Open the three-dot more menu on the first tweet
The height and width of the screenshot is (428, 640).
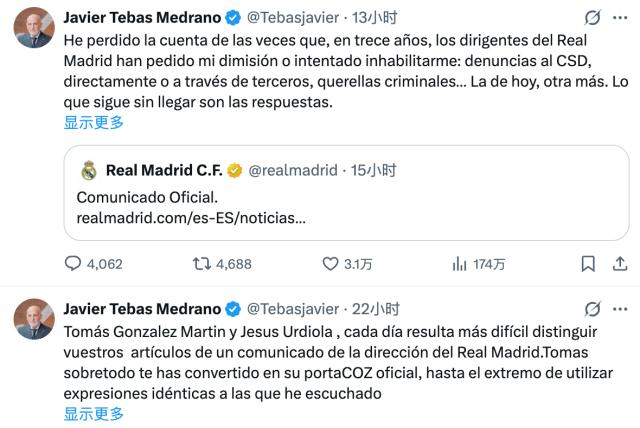(620, 18)
